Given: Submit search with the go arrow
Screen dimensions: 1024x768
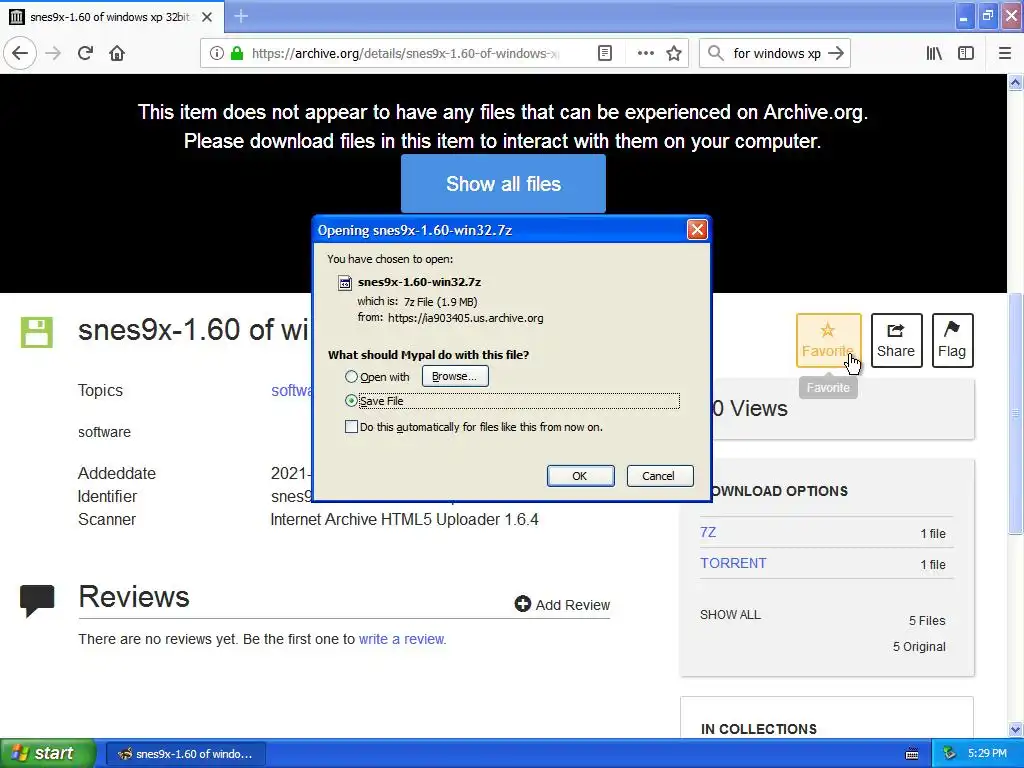Looking at the screenshot, I should (x=836, y=54).
